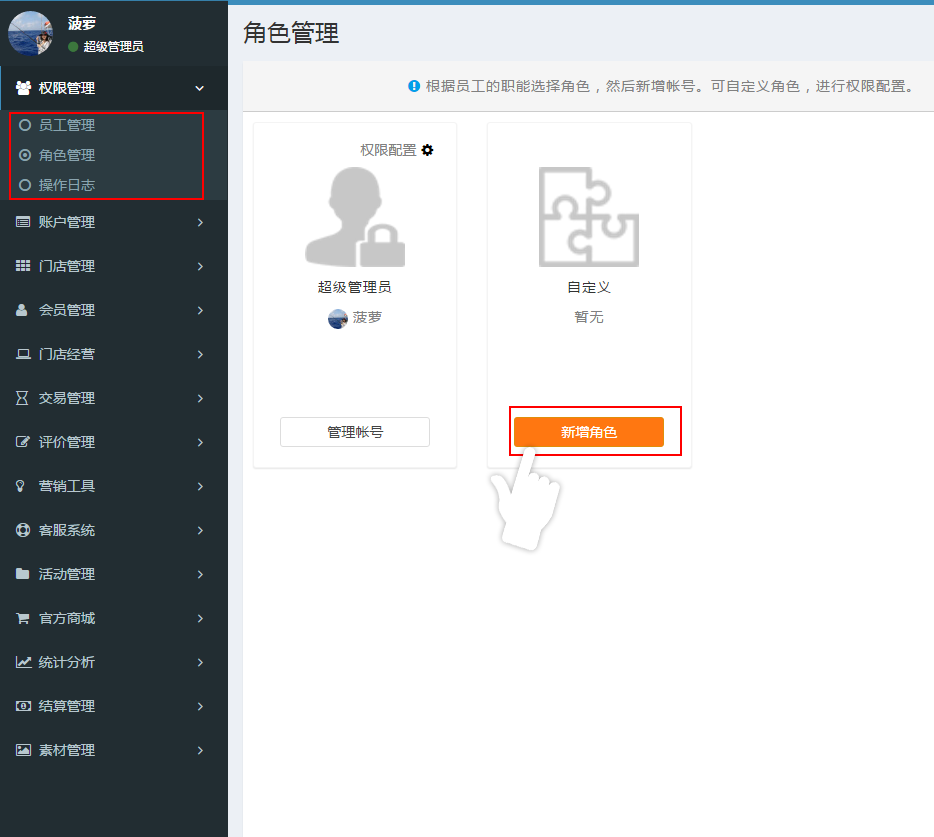Click the super admin silhouette lock icon

coord(355,217)
